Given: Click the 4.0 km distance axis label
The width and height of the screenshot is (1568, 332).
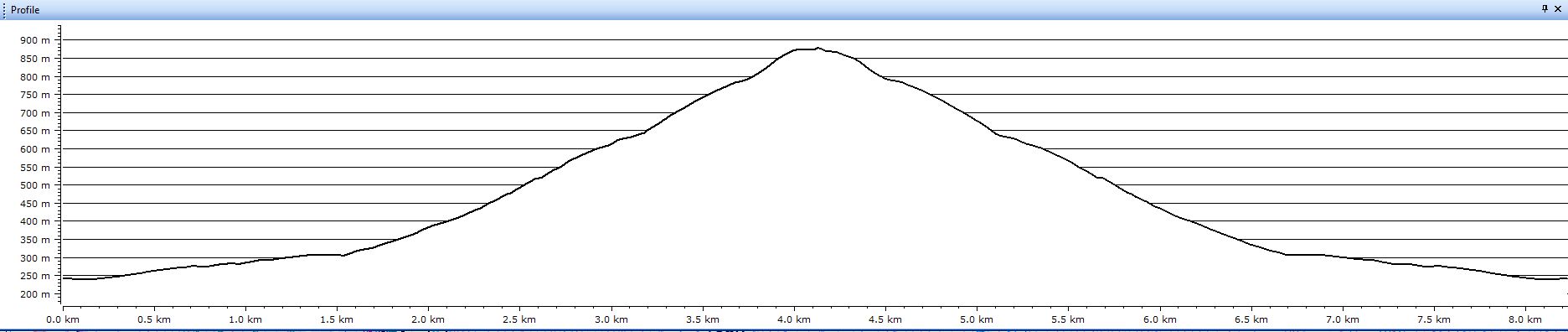Looking at the screenshot, I should [x=794, y=319].
